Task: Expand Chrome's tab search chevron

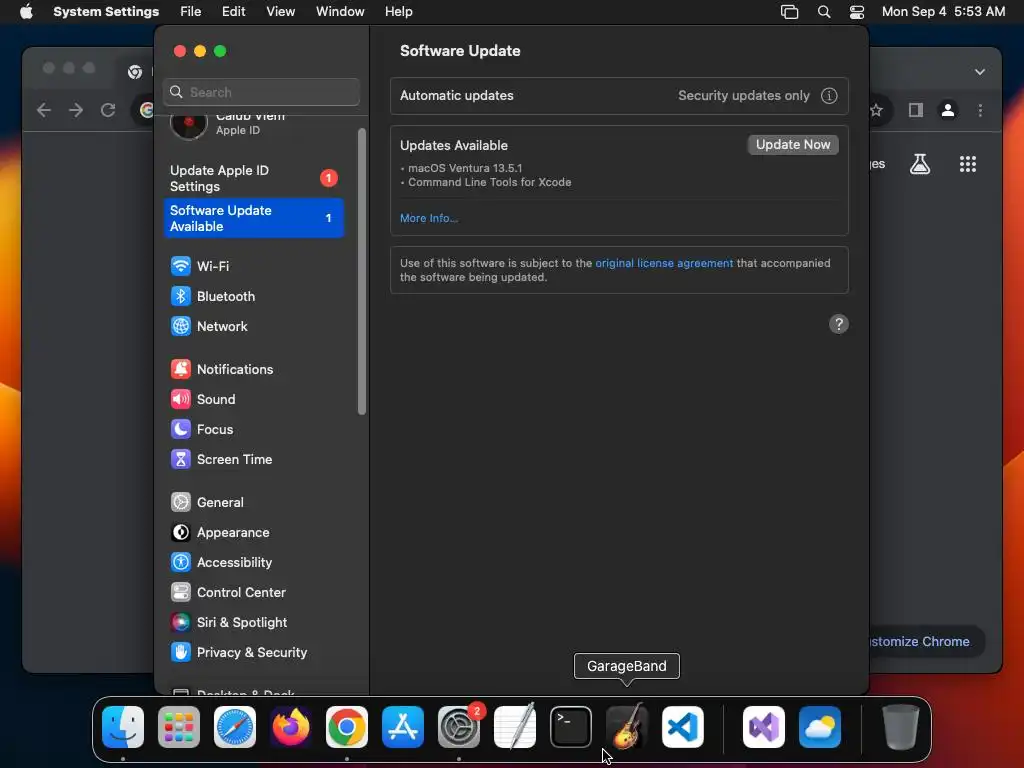Action: coord(980,72)
